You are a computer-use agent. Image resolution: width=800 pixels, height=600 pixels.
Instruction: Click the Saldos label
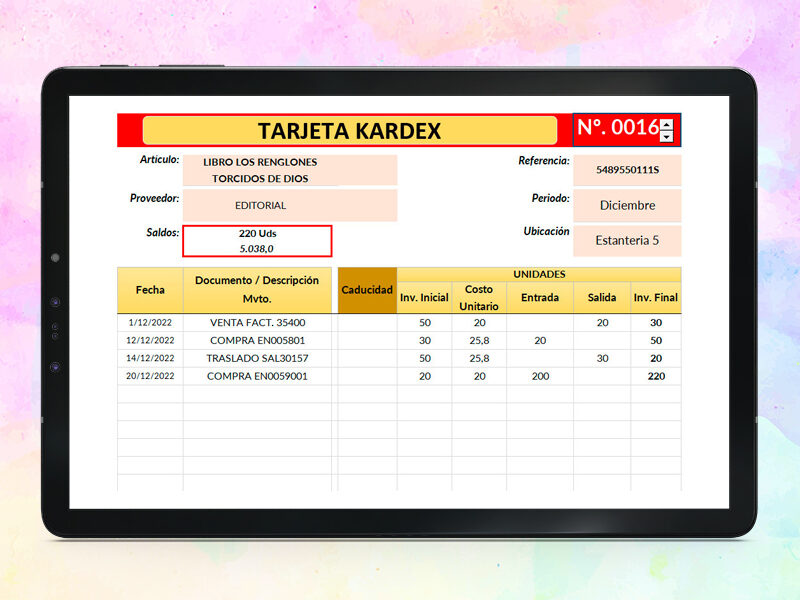click(x=163, y=233)
